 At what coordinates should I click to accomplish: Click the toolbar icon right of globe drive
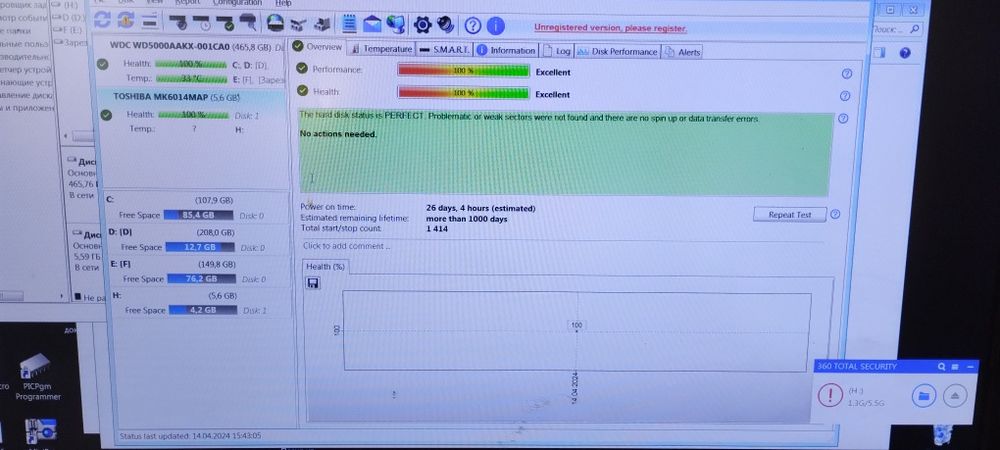point(298,25)
